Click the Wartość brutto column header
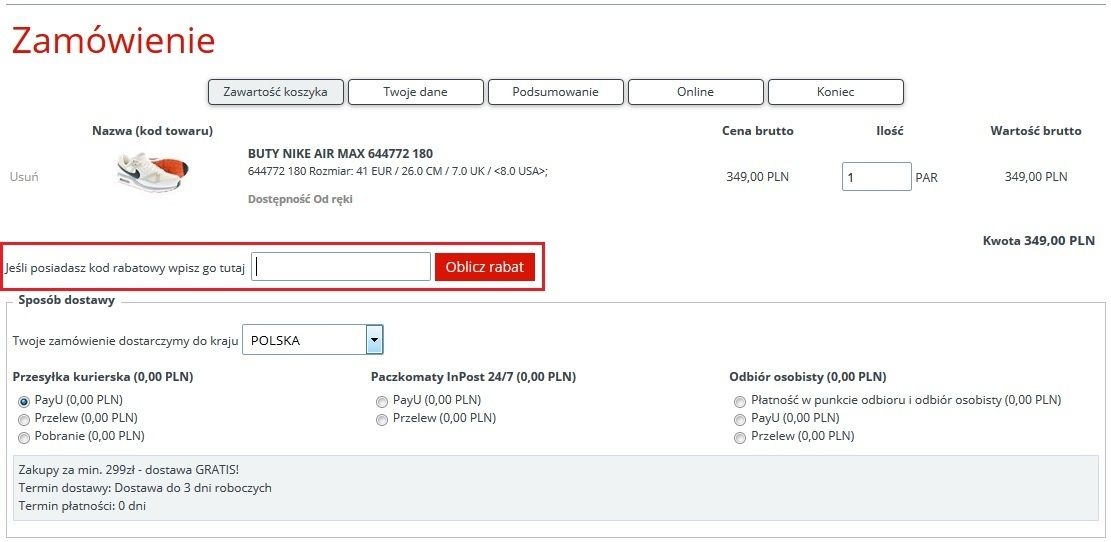The image size is (1111, 542). point(1036,131)
